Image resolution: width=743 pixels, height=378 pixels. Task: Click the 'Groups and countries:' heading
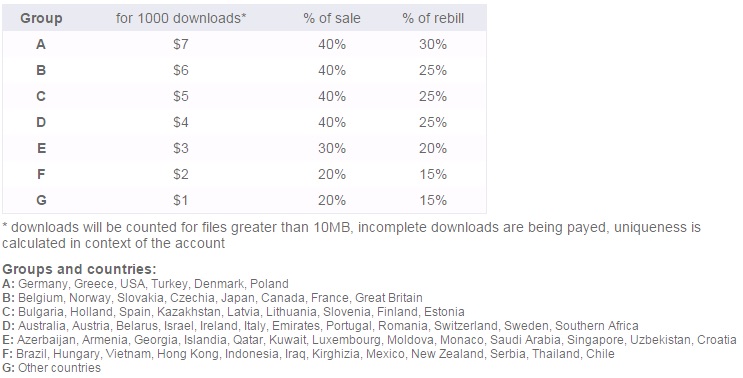[79, 269]
